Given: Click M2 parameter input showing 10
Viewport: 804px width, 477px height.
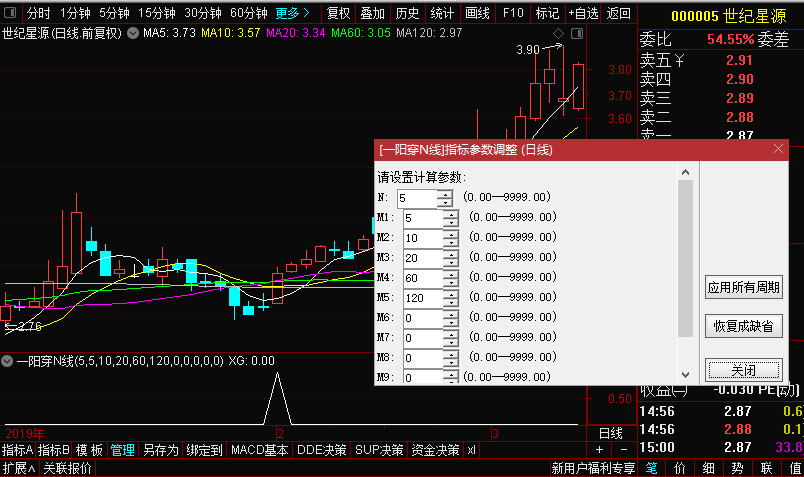Looking at the screenshot, I should [424, 238].
